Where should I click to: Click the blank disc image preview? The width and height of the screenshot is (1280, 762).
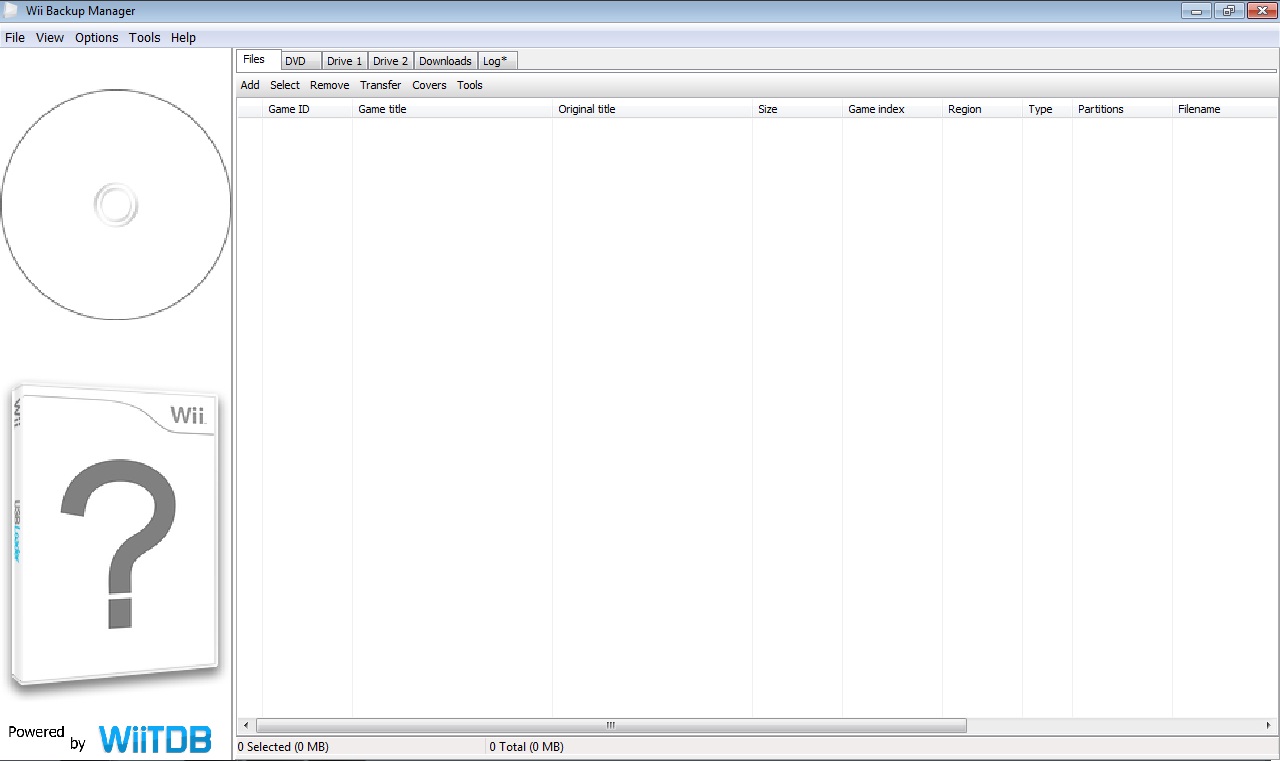pos(116,205)
